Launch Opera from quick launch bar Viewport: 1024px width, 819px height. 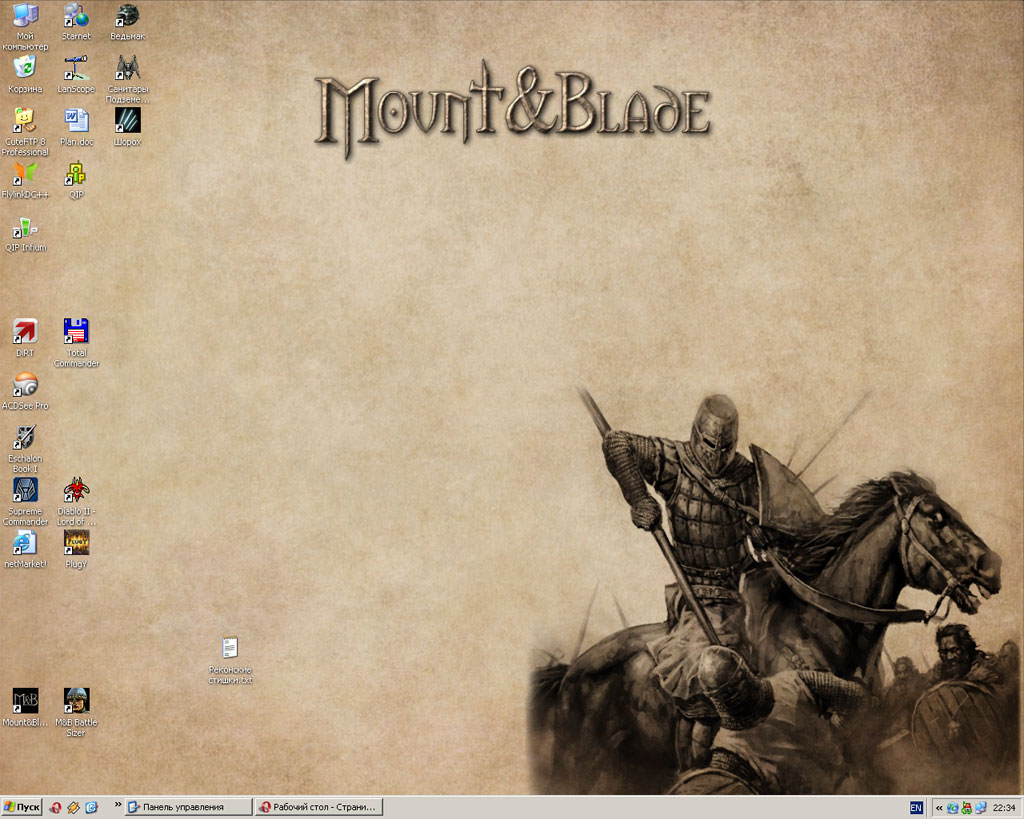coord(56,808)
